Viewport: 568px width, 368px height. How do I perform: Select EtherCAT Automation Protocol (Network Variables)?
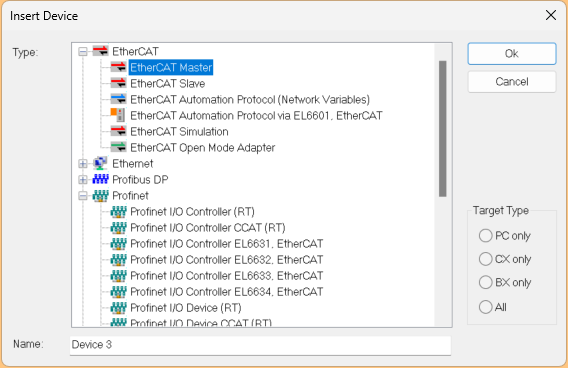(250, 99)
